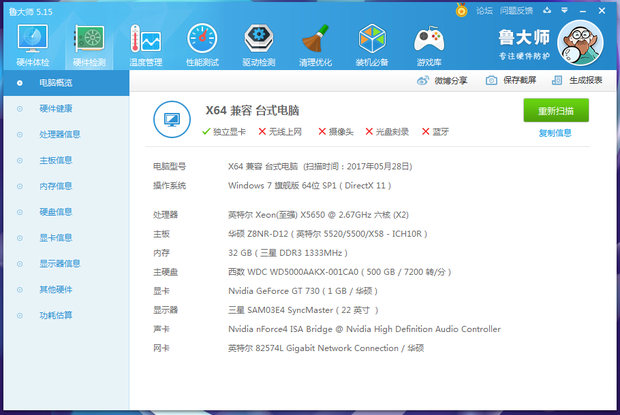Click the skin/upload icon in title bar
The width and height of the screenshot is (620, 415).
pyautogui.click(x=547, y=10)
